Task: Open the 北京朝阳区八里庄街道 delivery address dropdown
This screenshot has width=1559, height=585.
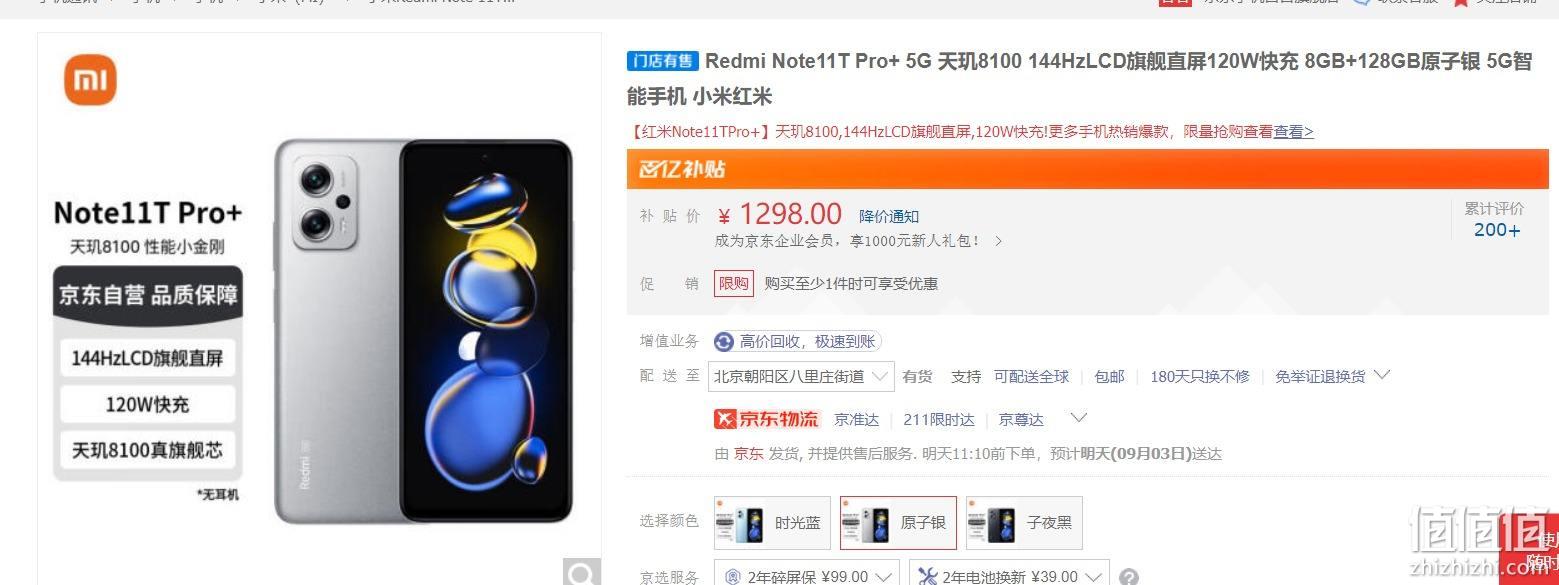Action: [x=801, y=377]
